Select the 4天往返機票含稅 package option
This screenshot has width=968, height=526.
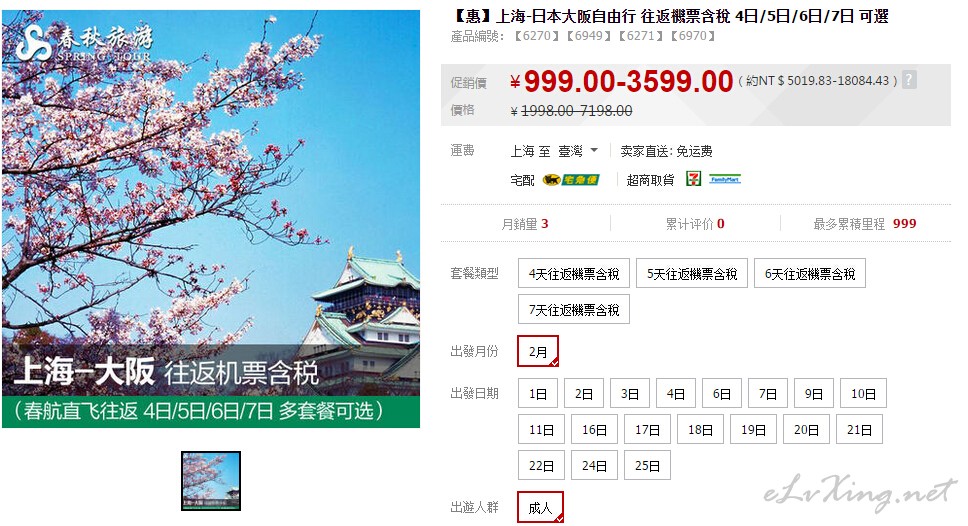coord(574,273)
